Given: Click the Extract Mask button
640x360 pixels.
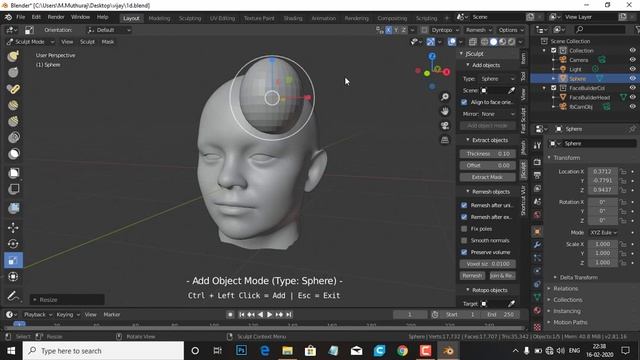Looking at the screenshot, I should click(487, 177).
